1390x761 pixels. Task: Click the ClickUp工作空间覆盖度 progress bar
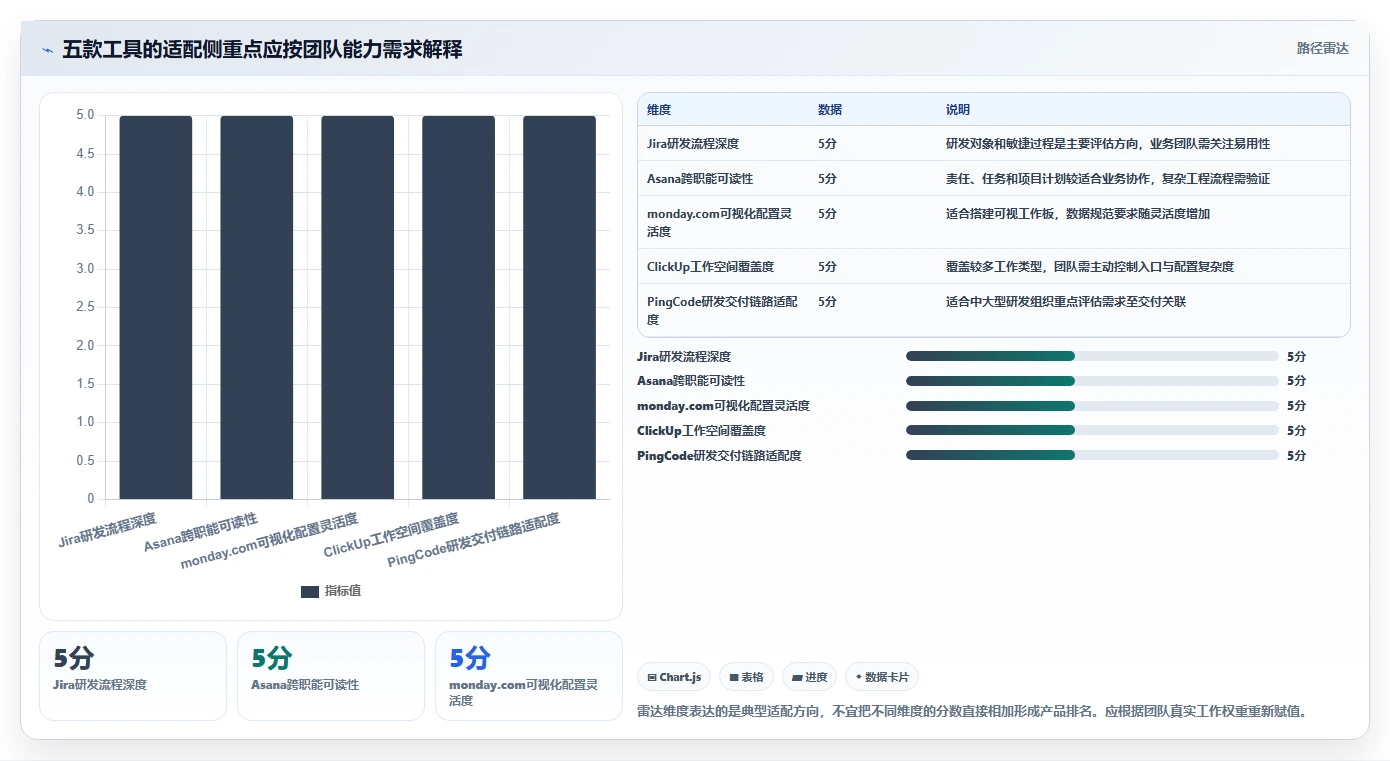pos(1092,430)
